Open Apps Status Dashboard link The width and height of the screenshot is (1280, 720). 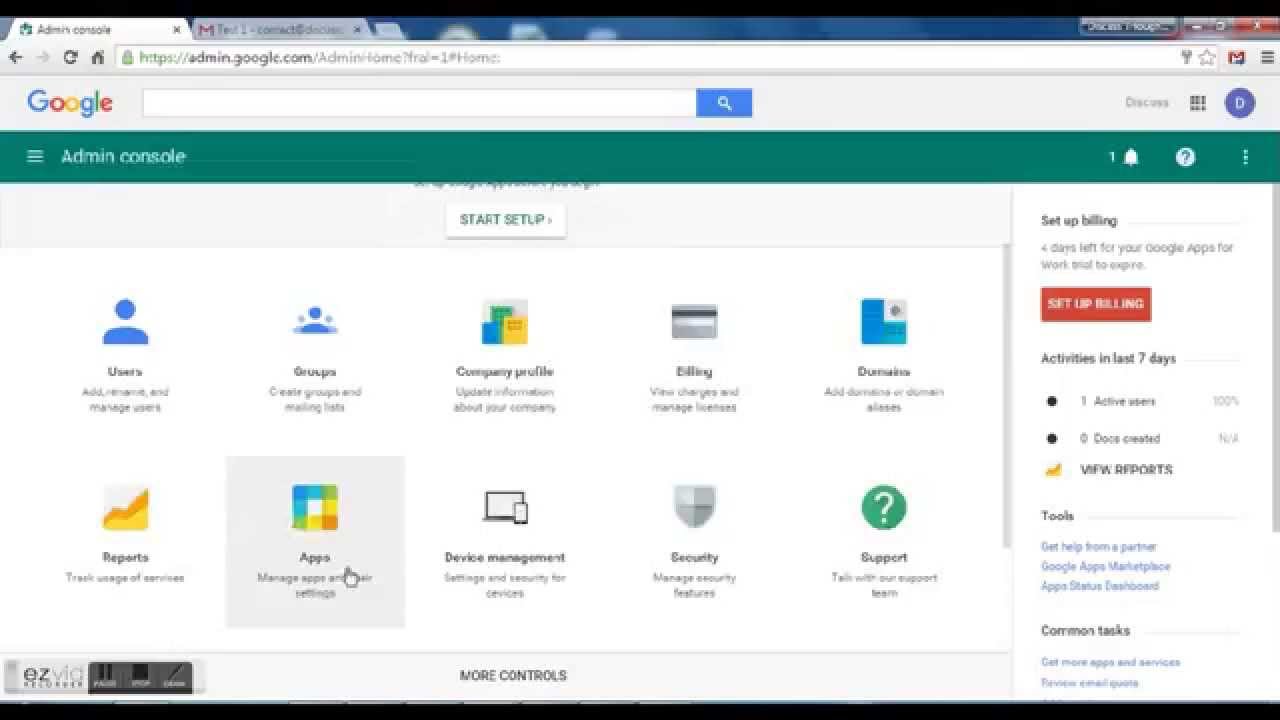(x=1099, y=586)
